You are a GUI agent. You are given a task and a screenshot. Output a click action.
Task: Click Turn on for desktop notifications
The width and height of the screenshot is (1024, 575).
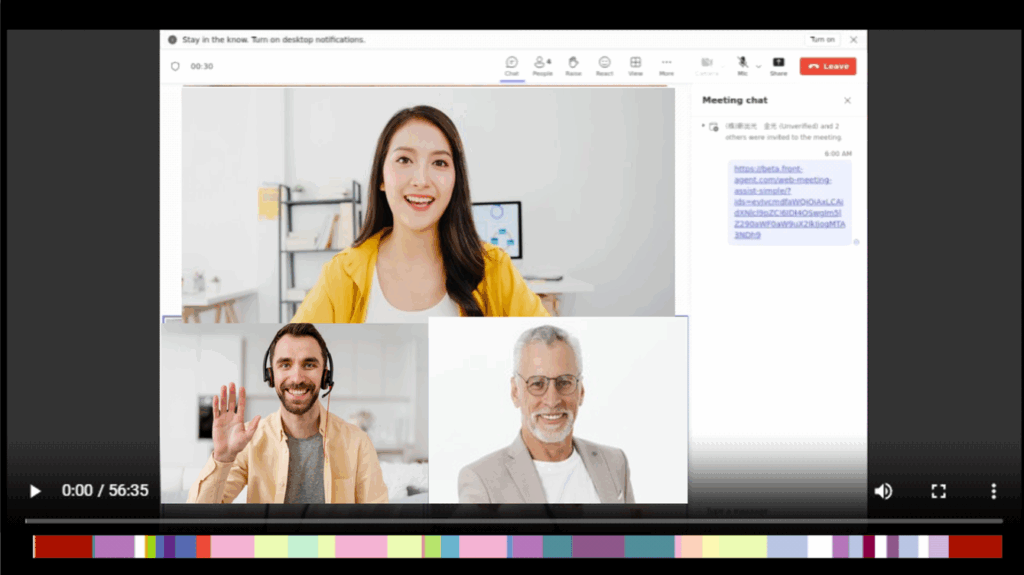[822, 39]
